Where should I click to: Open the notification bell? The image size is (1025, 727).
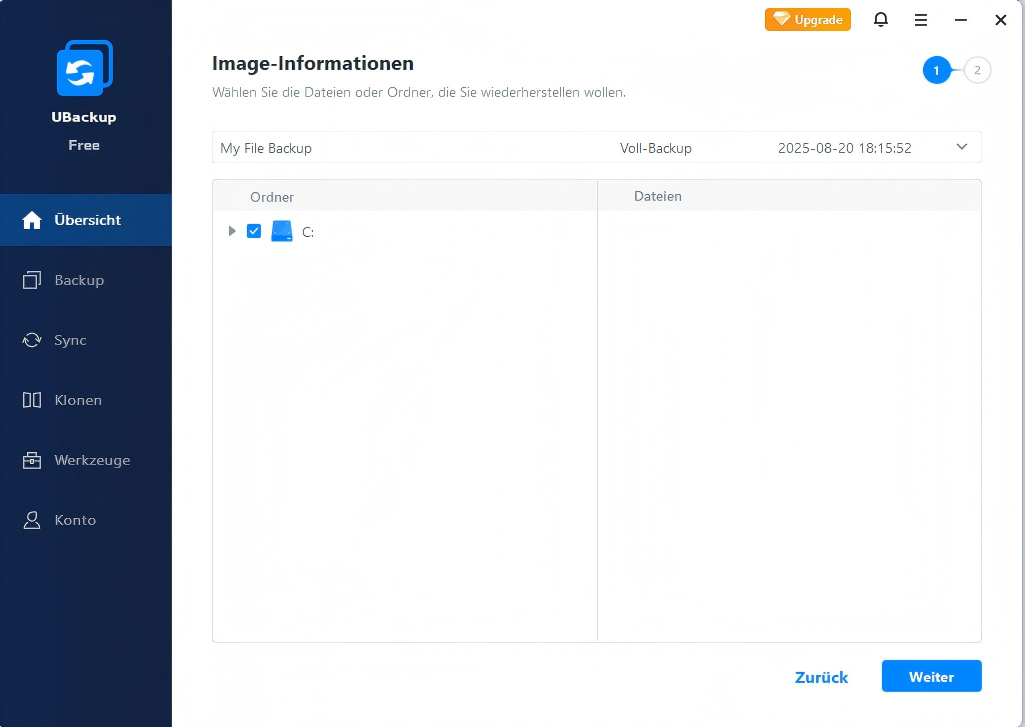[x=881, y=20]
